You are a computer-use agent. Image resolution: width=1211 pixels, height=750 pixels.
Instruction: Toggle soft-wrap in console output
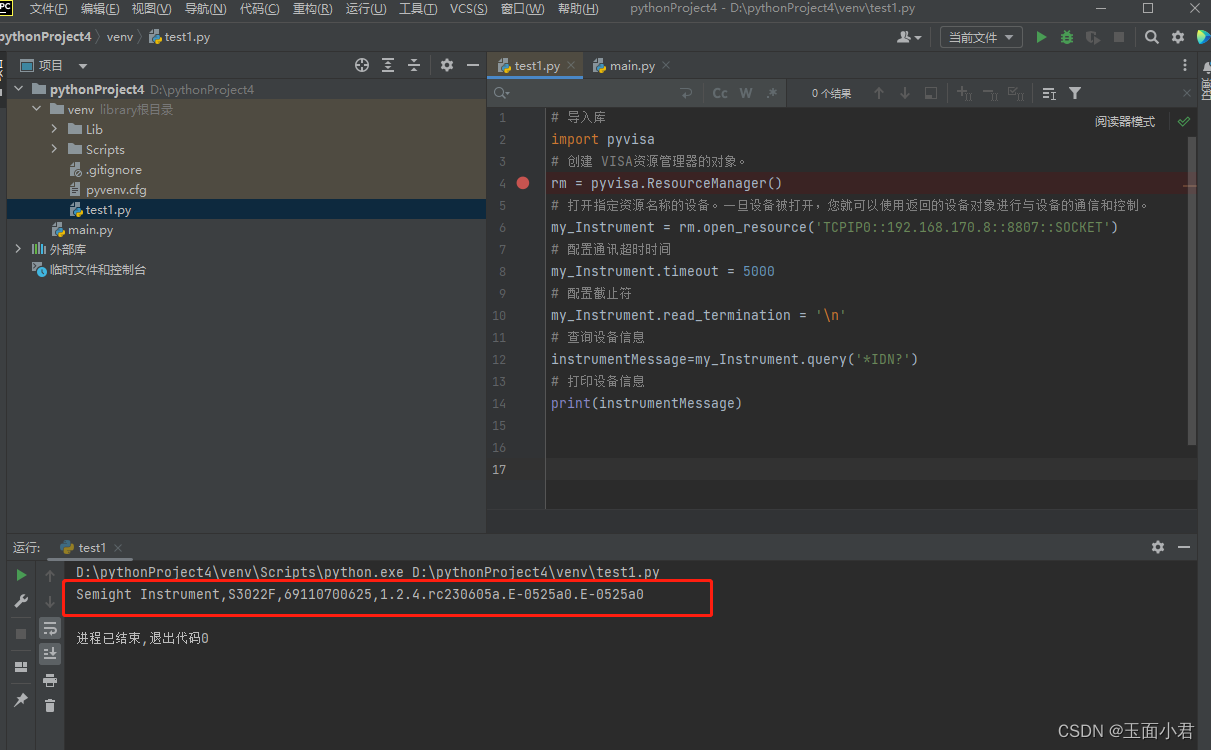50,628
